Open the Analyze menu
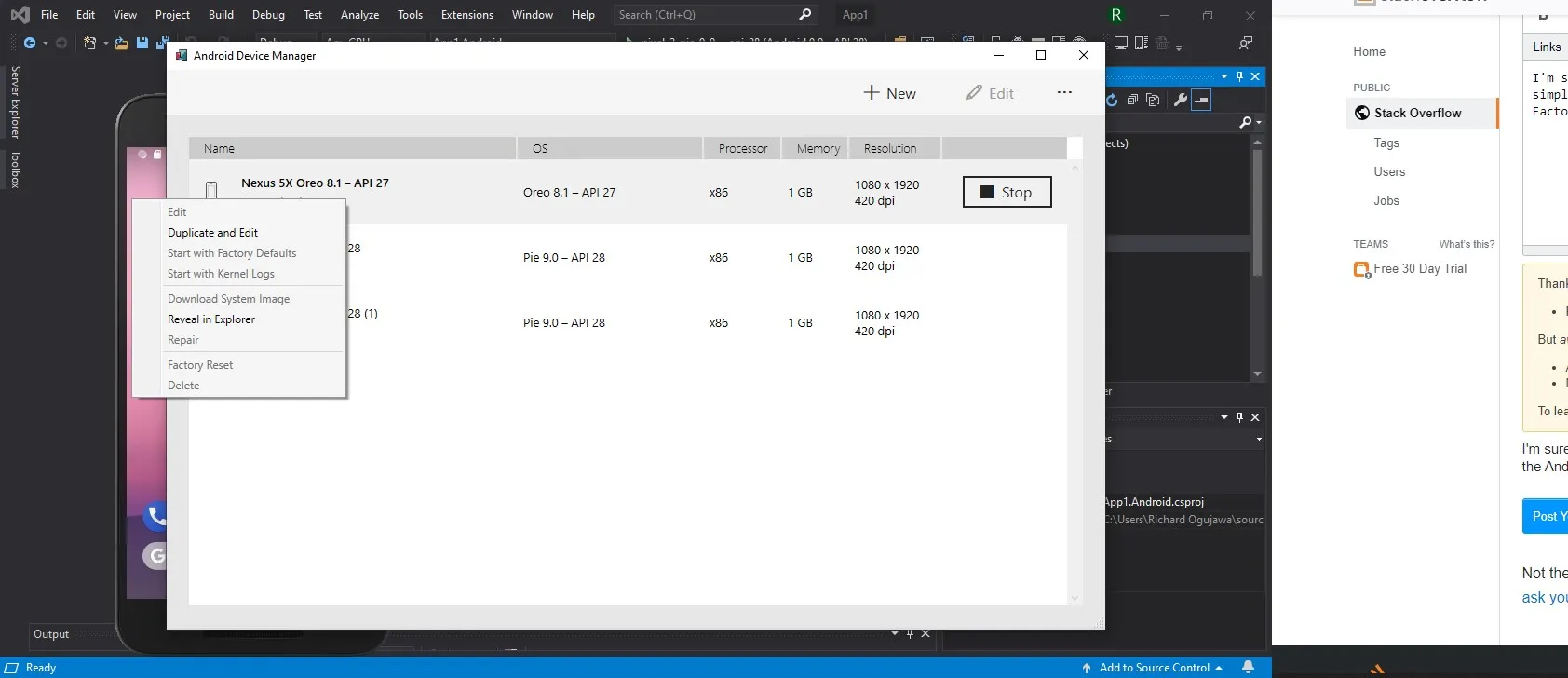Viewport: 1568px width, 678px height. pos(359,15)
